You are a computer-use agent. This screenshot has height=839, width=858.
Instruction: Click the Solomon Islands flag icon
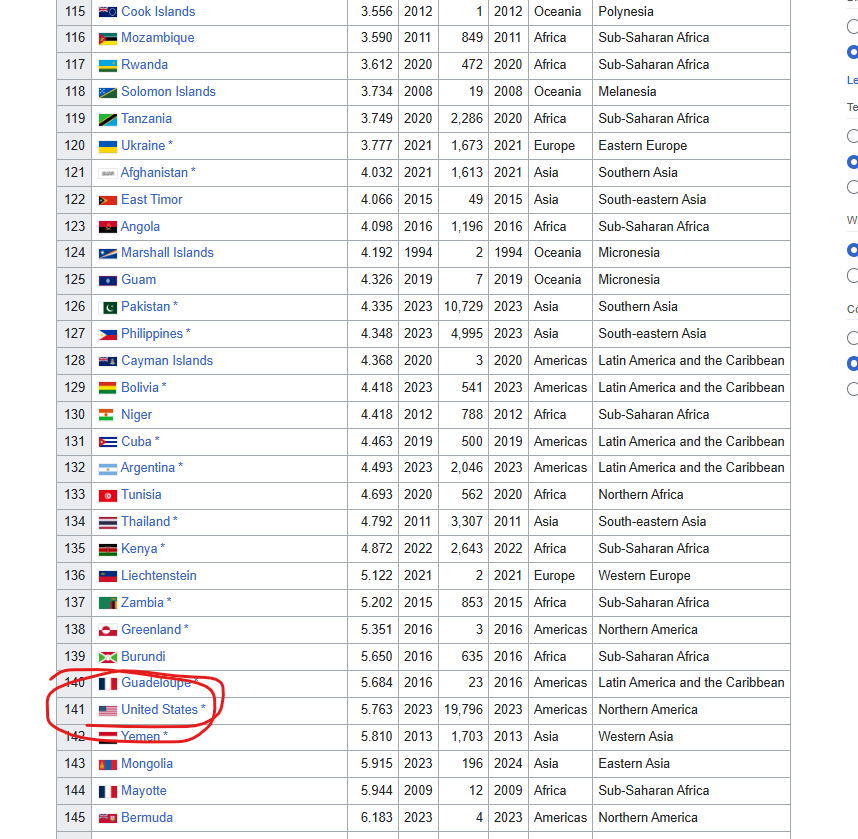pyautogui.click(x=108, y=92)
